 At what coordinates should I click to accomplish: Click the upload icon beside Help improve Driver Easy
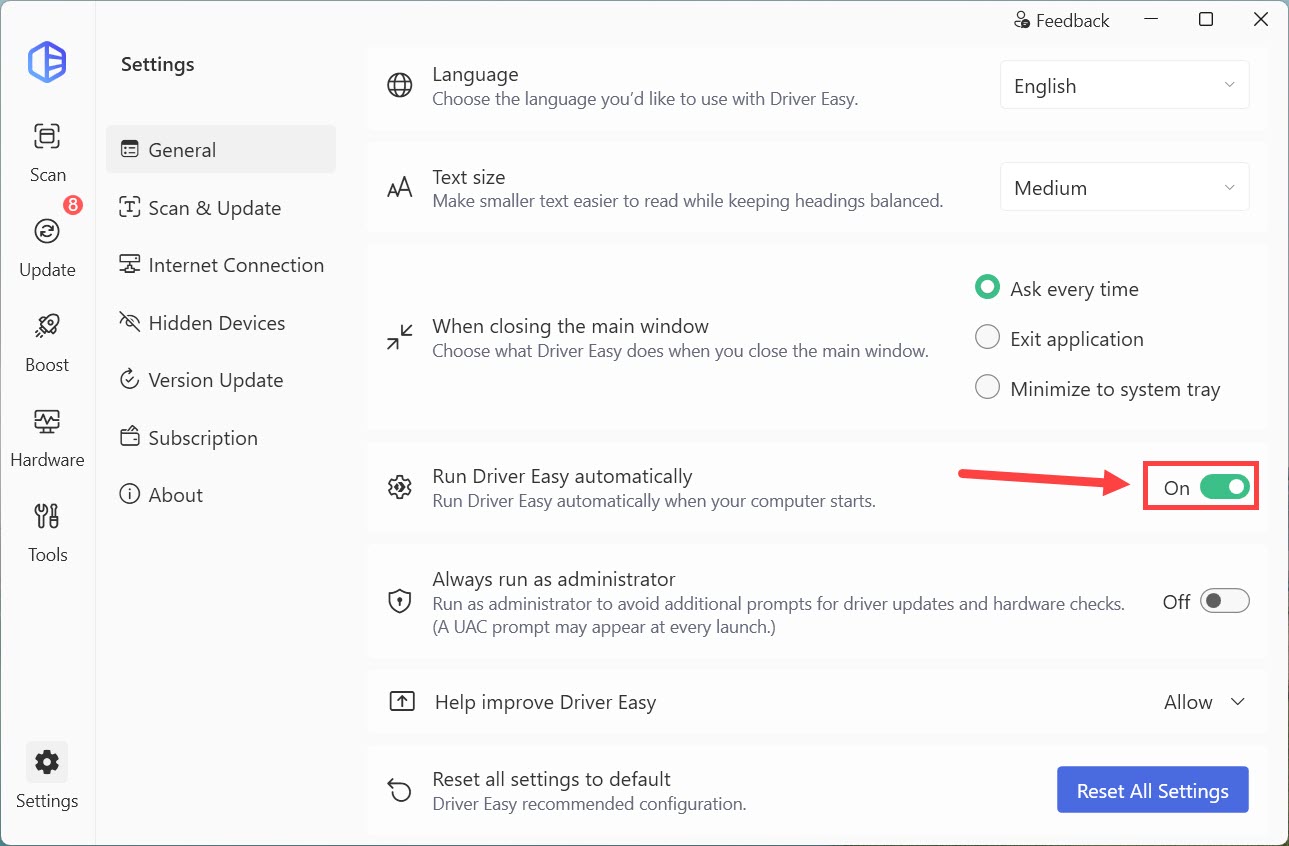click(401, 702)
